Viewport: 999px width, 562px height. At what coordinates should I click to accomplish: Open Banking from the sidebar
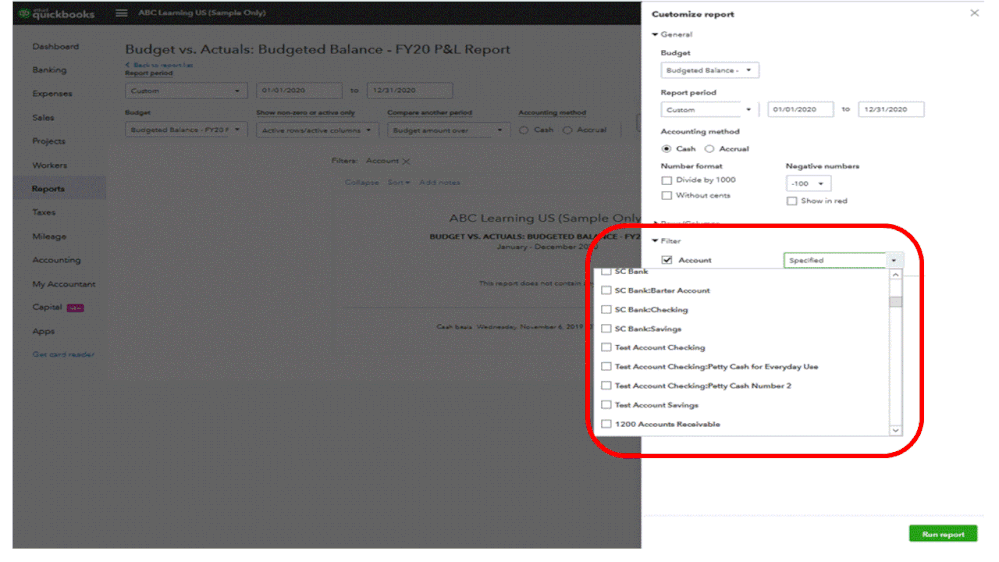pos(49,70)
